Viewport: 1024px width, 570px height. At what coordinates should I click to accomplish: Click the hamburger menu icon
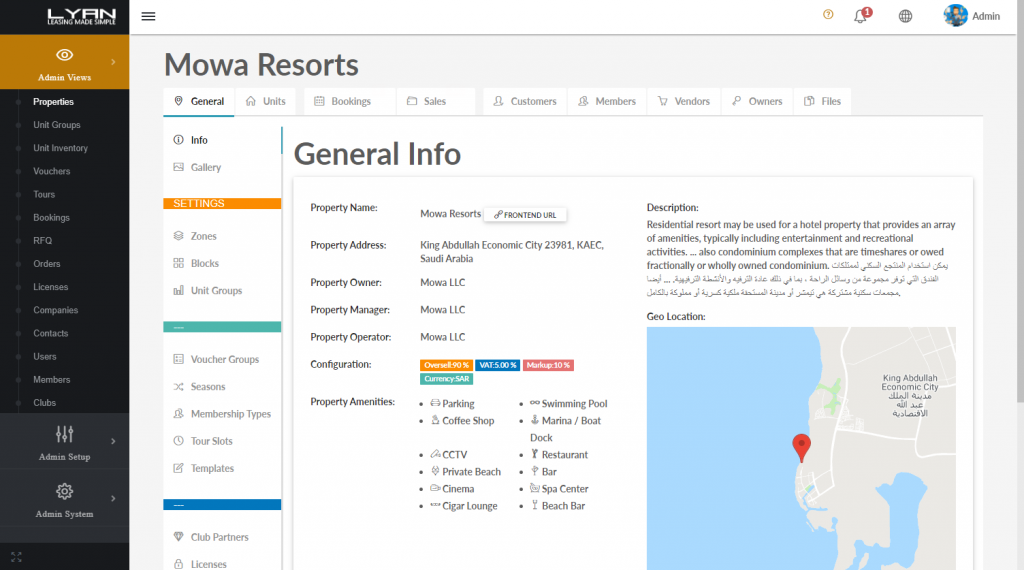coord(148,16)
